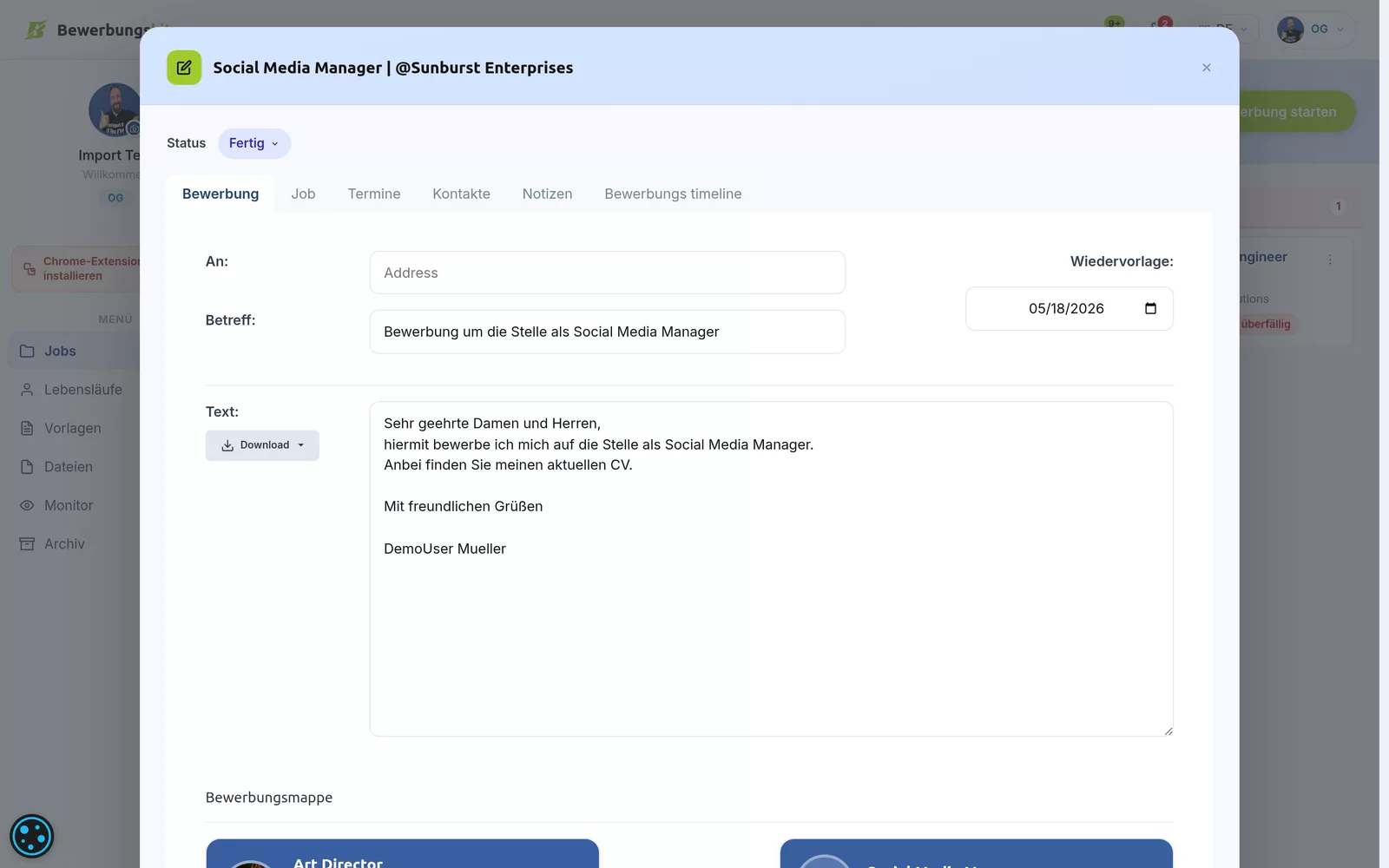Open the three-dot menu on the Engineer card
1389x868 pixels.
1330,260
